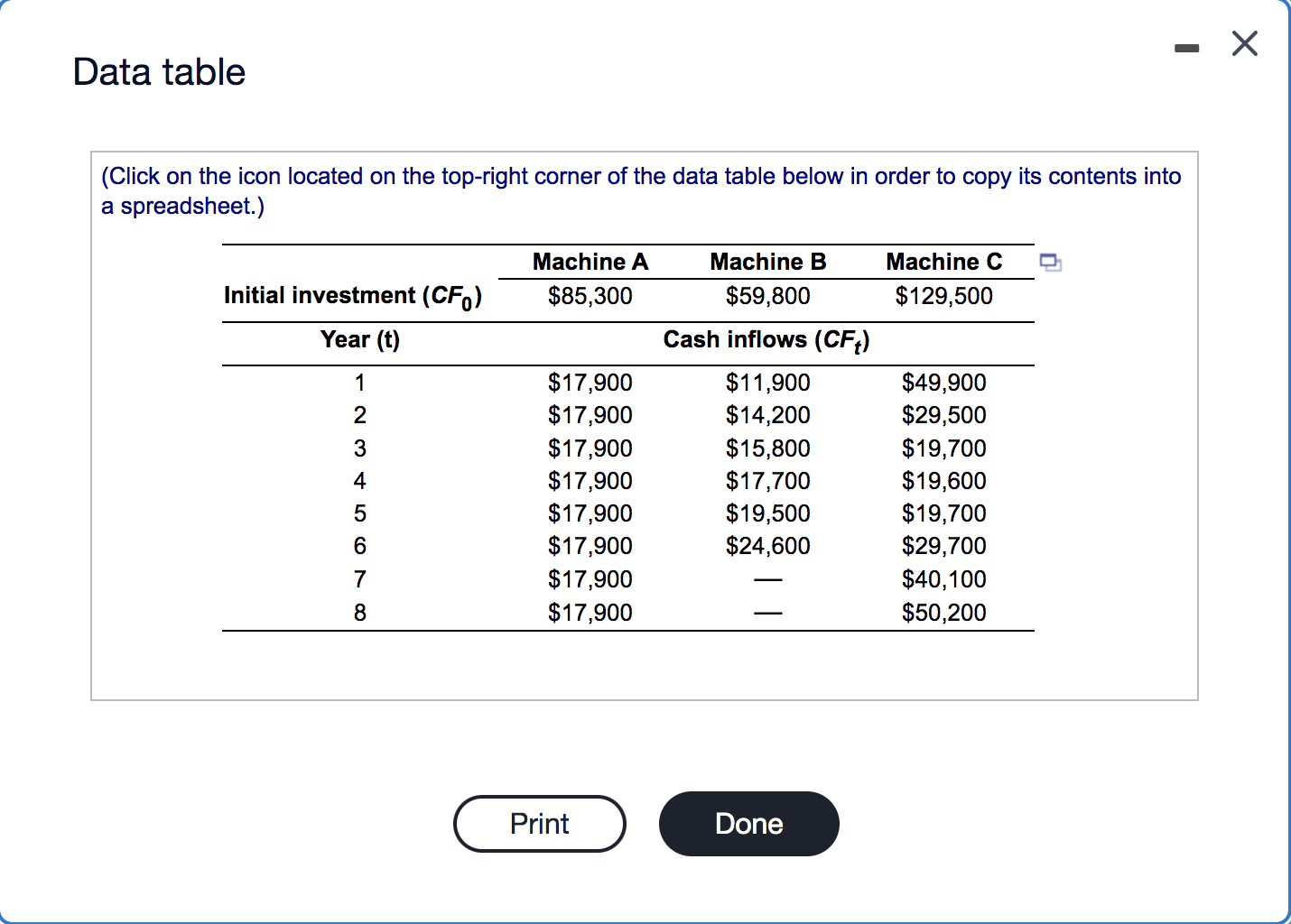
Task: Click the copy-to-spreadsheet icon beside Machine C
Action: click(1050, 263)
